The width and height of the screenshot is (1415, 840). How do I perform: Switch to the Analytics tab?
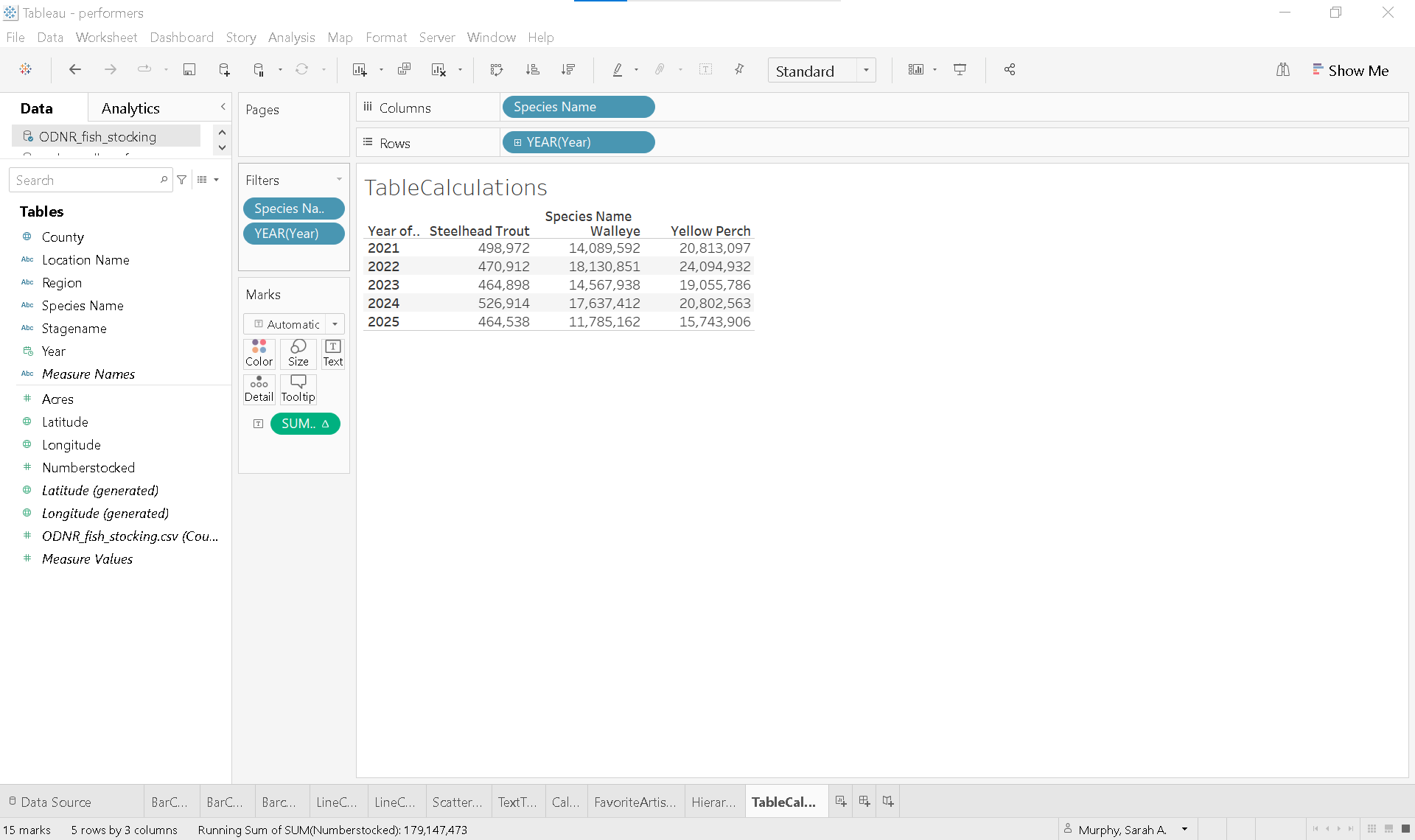[x=130, y=108]
